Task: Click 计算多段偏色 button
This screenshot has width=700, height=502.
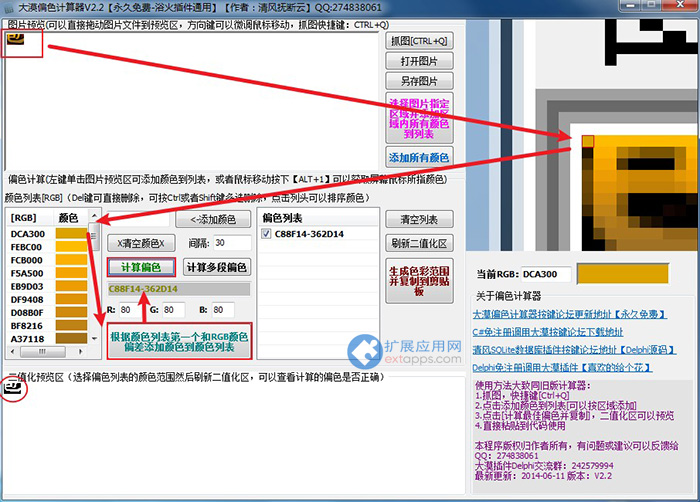Action: point(217,267)
